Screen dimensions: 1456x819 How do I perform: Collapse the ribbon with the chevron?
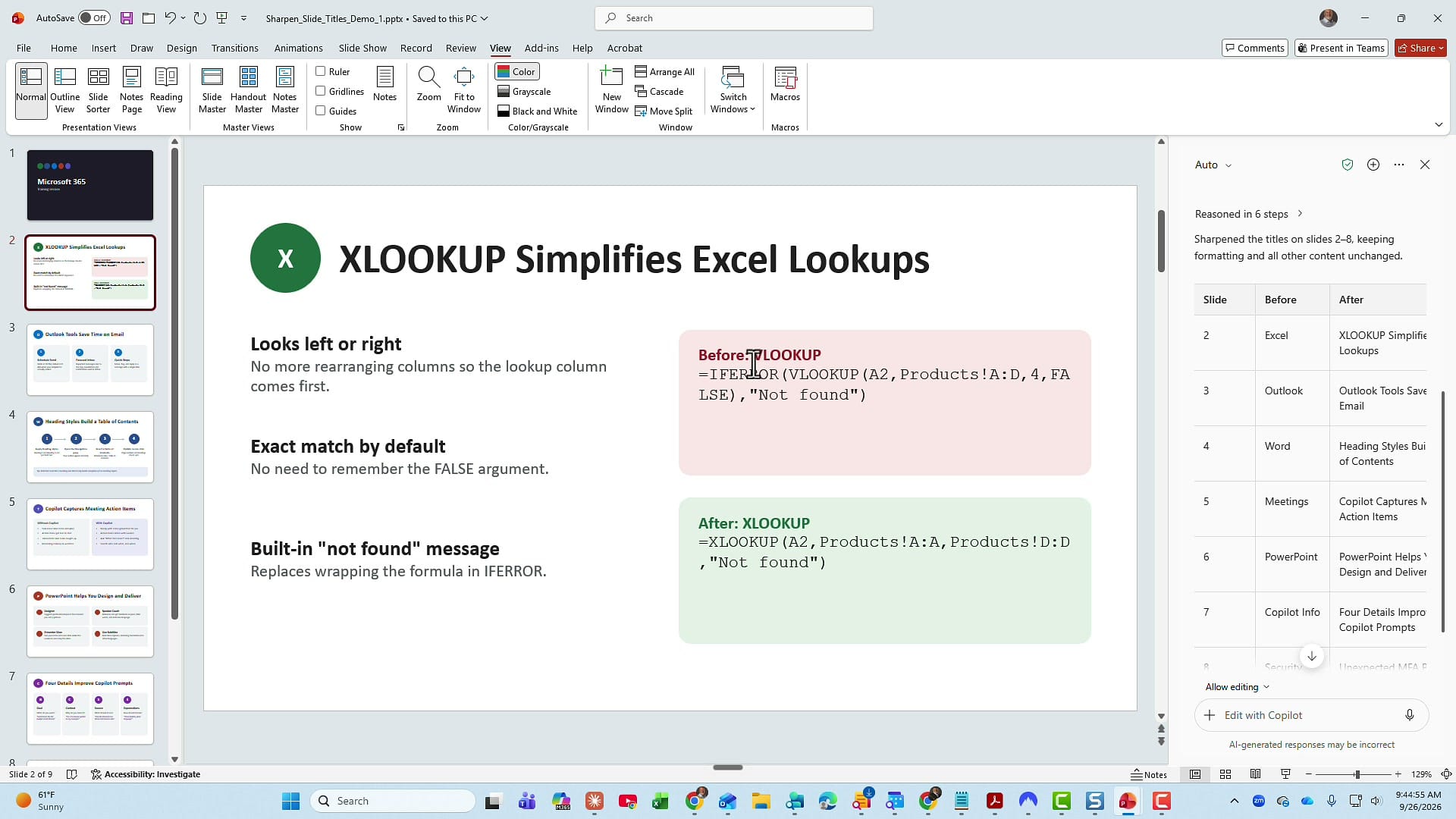coord(1439,124)
